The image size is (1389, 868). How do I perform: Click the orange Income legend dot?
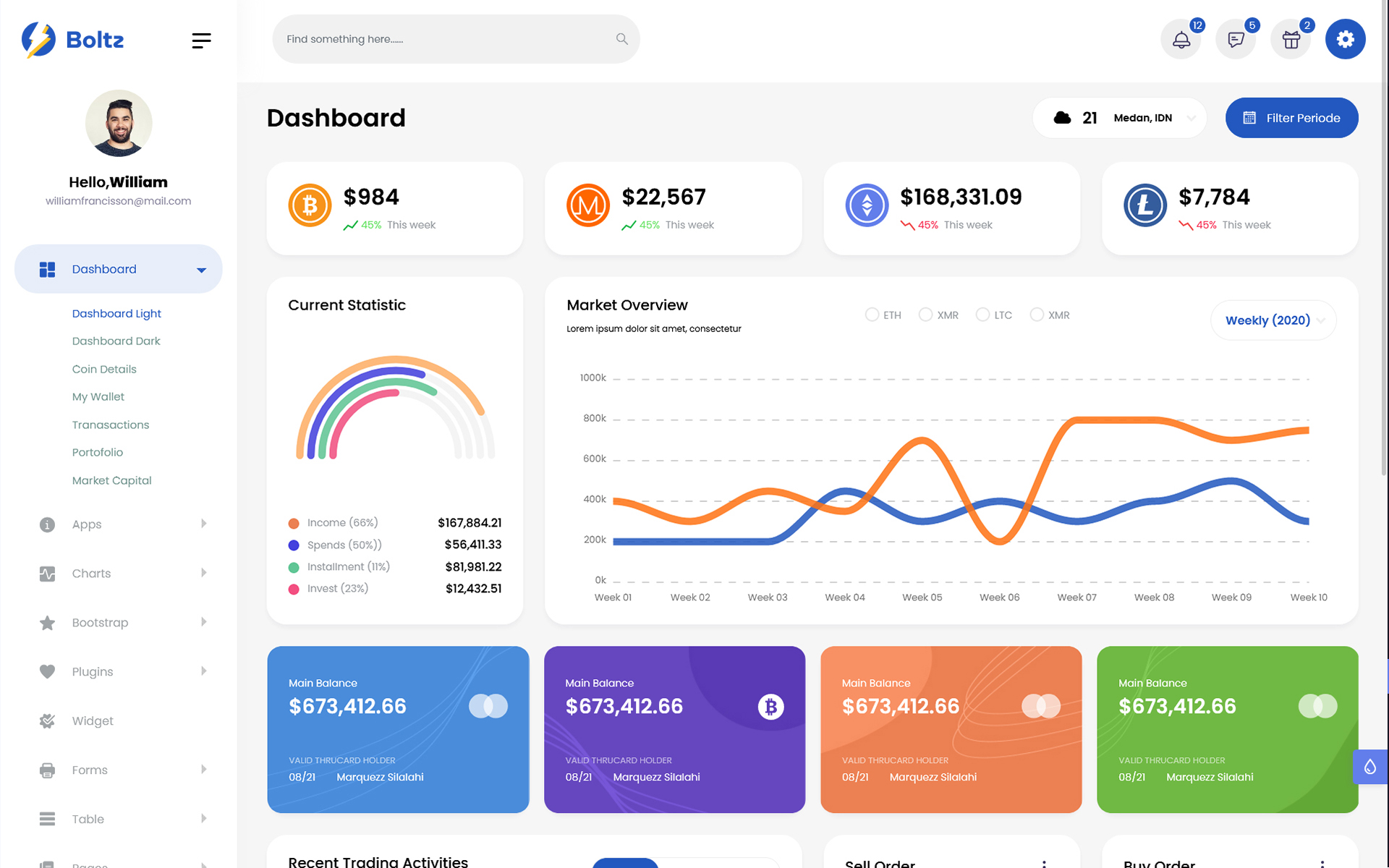294,523
